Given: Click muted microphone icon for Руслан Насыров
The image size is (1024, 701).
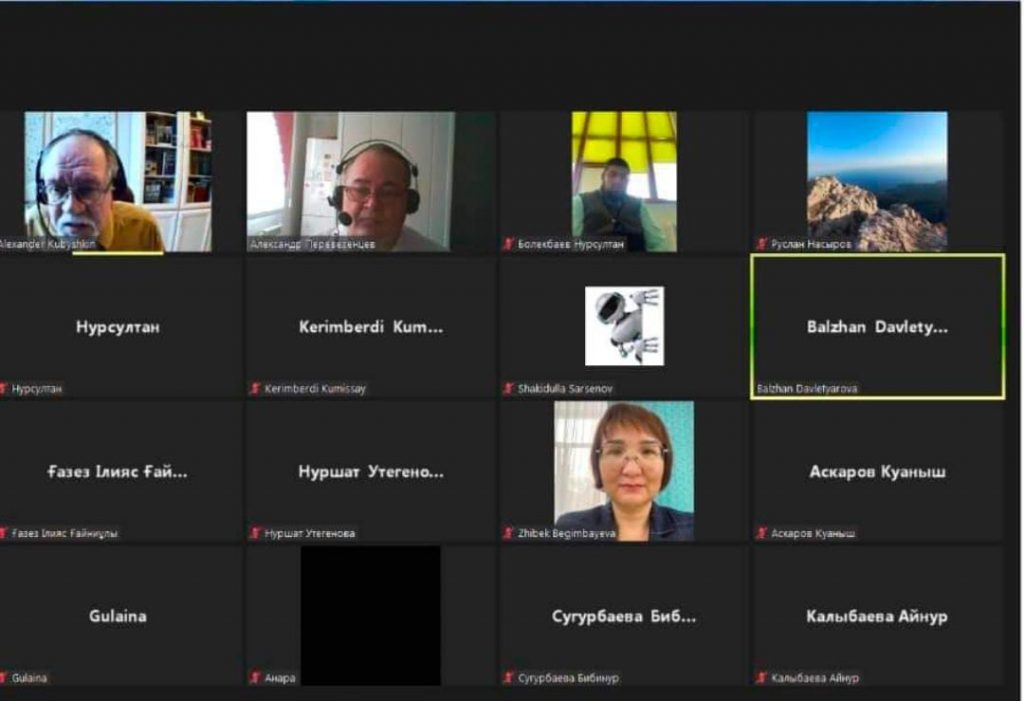Looking at the screenshot, I should point(762,244).
